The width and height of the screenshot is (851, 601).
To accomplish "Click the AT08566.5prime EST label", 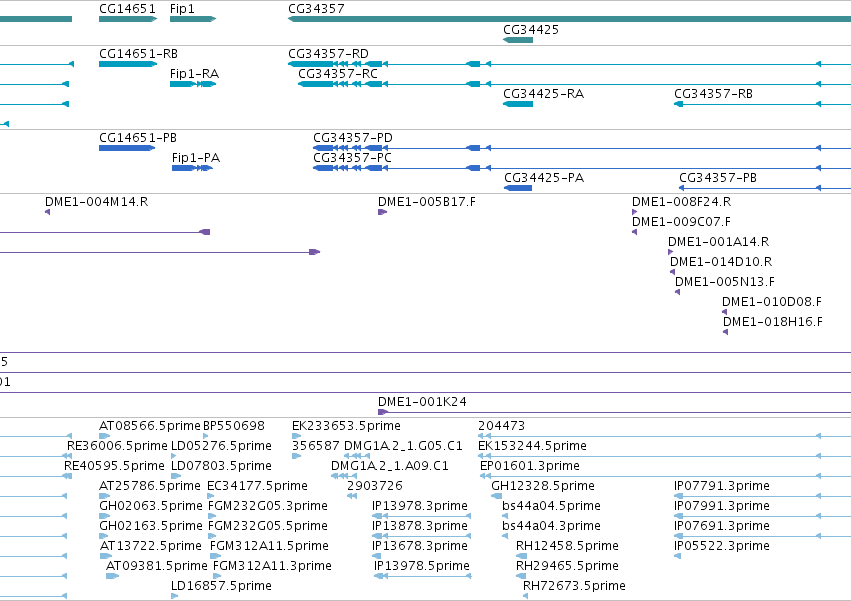I will (x=150, y=426).
